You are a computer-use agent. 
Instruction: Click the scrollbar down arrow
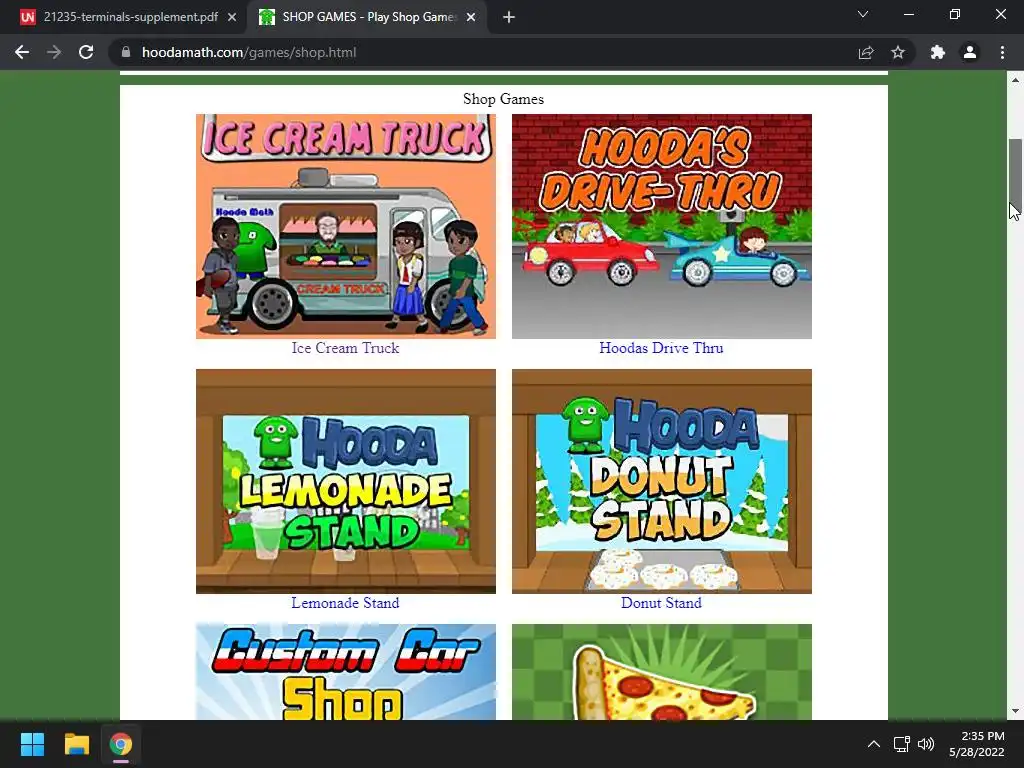click(x=1015, y=711)
